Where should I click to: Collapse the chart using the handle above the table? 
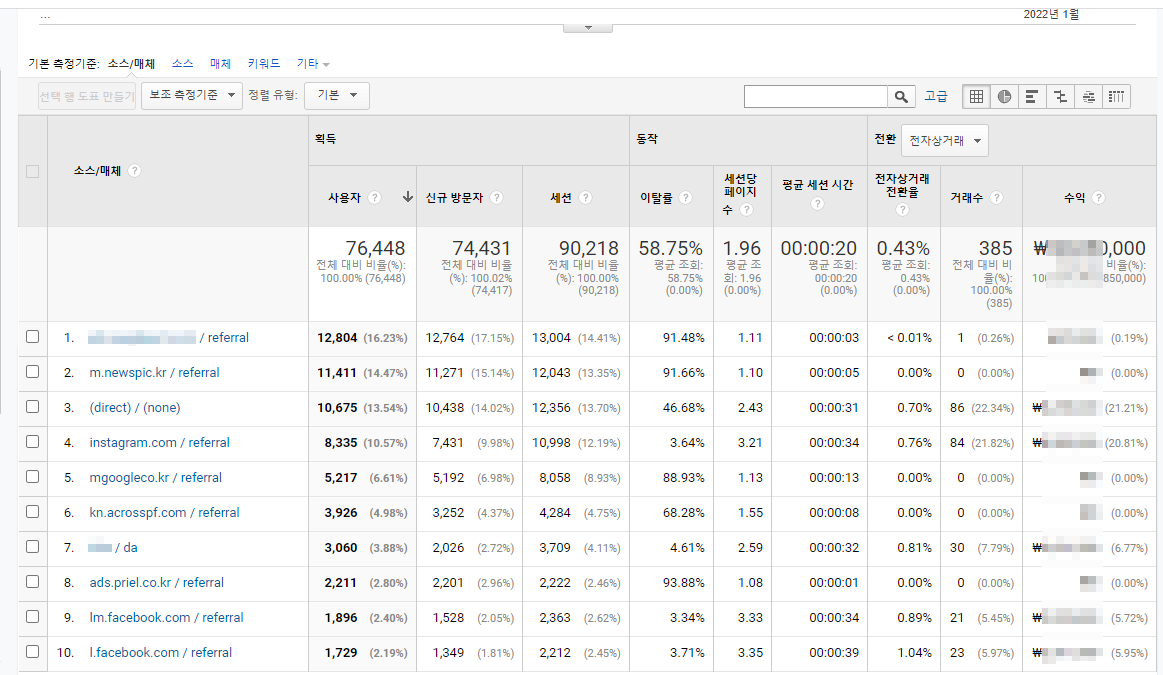588,26
